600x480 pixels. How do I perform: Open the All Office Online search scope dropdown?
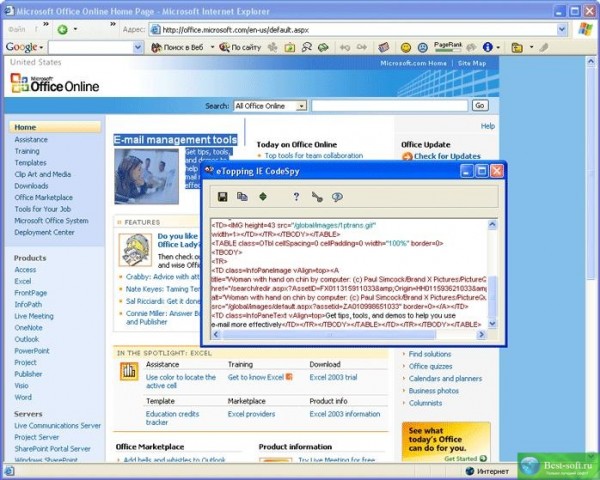(x=302, y=106)
